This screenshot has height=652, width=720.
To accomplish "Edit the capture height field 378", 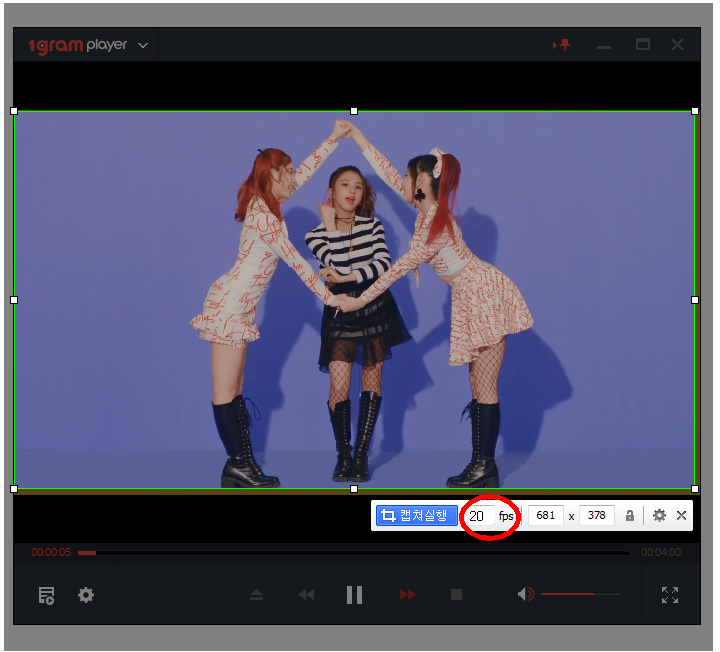I will coord(596,515).
